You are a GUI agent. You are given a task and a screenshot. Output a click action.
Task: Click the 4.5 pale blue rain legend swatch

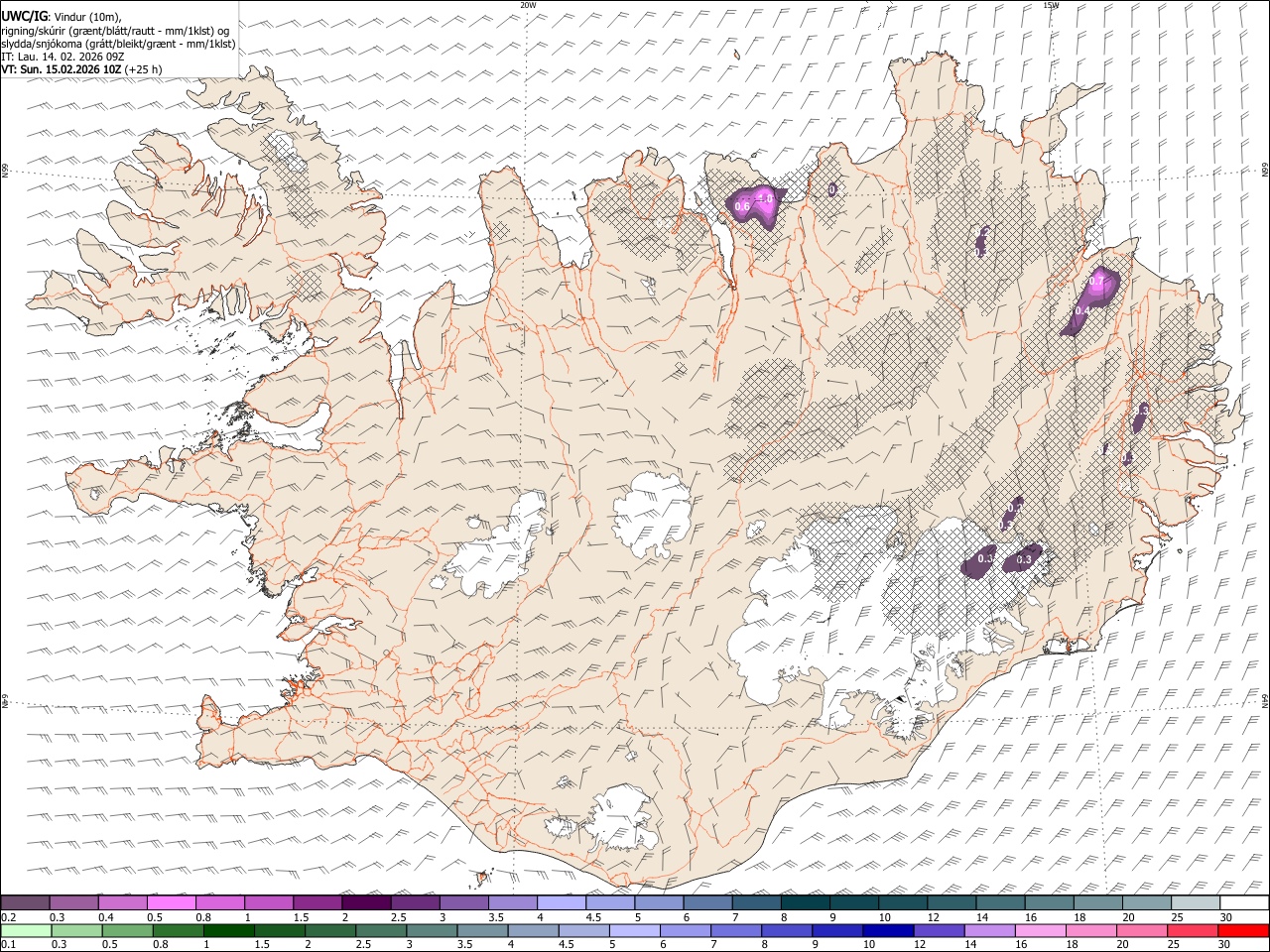pos(583,930)
